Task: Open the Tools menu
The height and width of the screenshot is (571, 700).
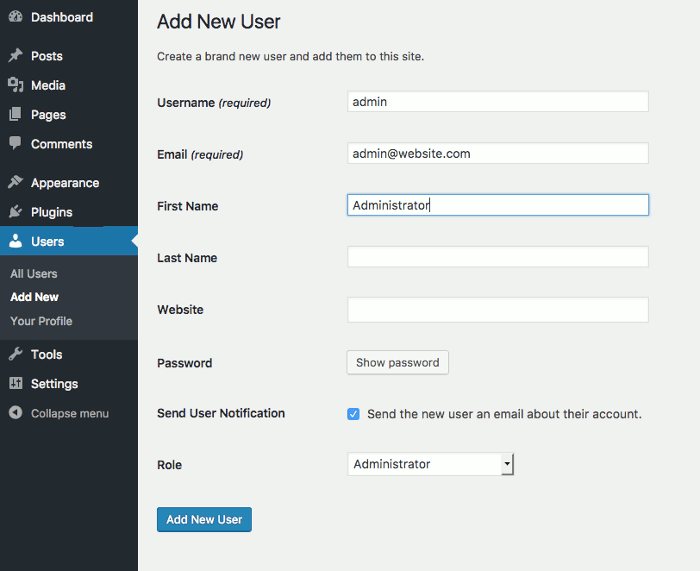Action: [46, 354]
